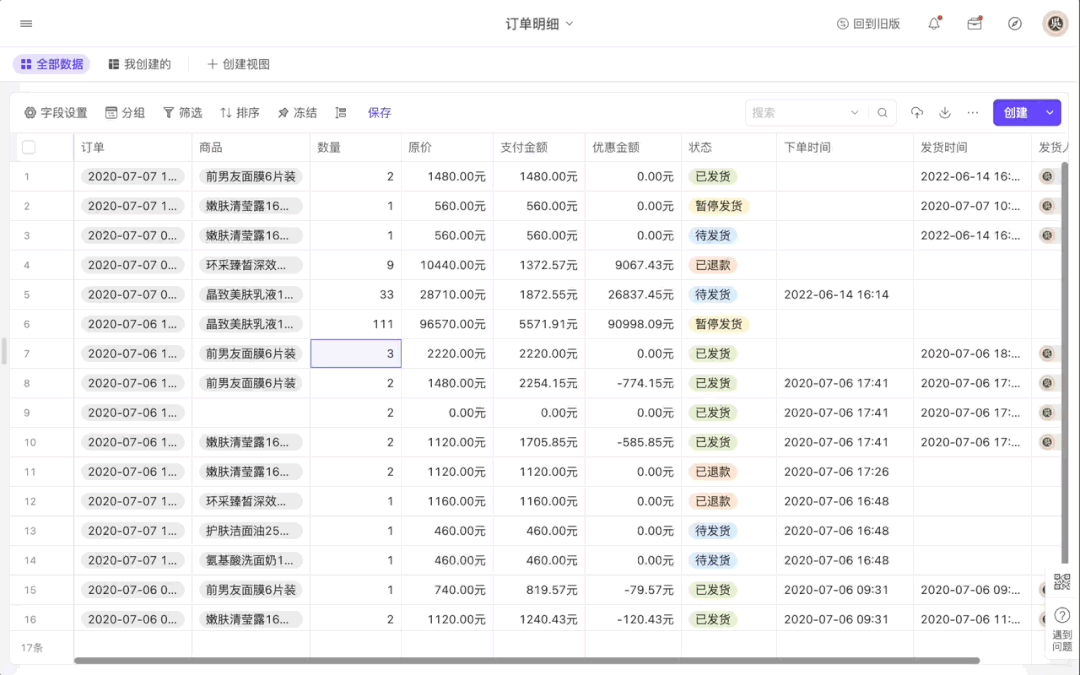This screenshot has height=675, width=1080.
Task: Open the search field's dropdown chevron
Action: click(855, 113)
